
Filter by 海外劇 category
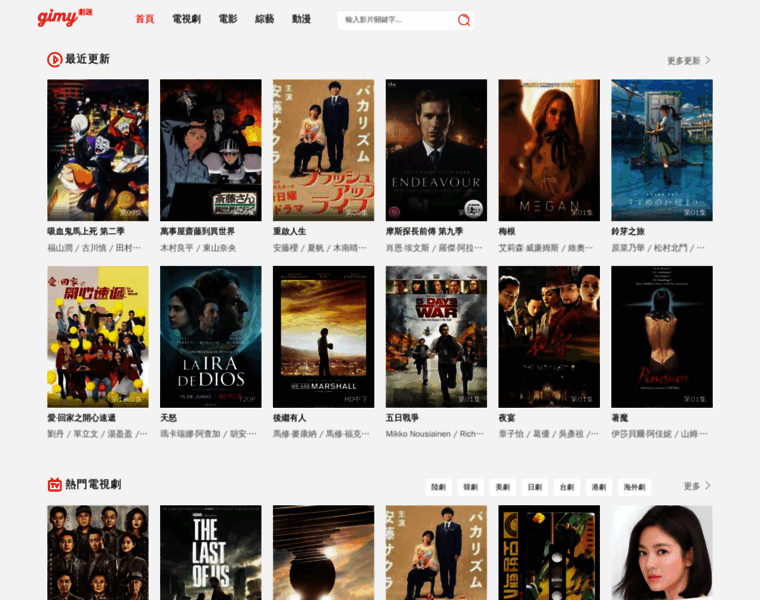(634, 487)
